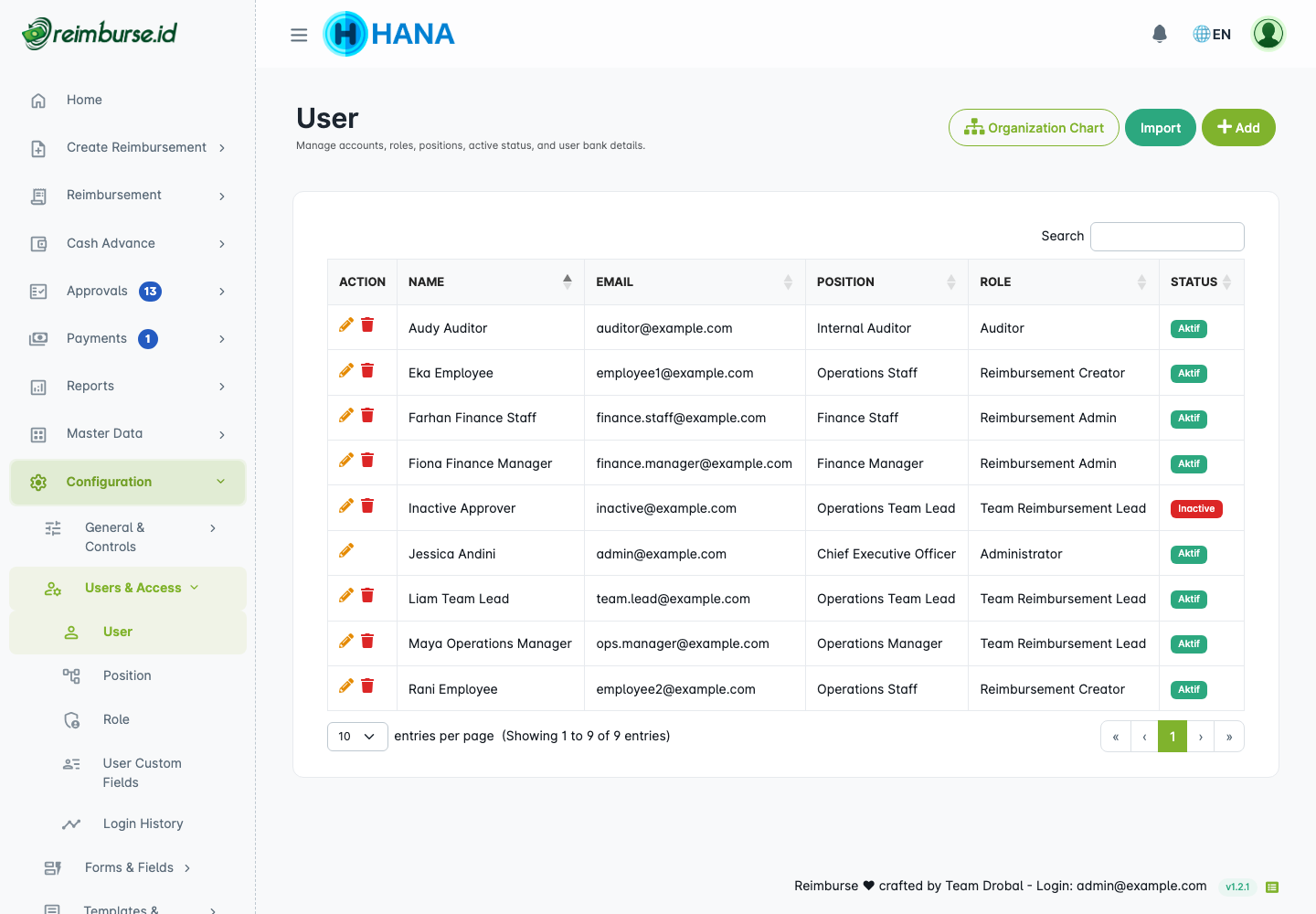
Task: Collapse the Configuration section
Action: 128,482
